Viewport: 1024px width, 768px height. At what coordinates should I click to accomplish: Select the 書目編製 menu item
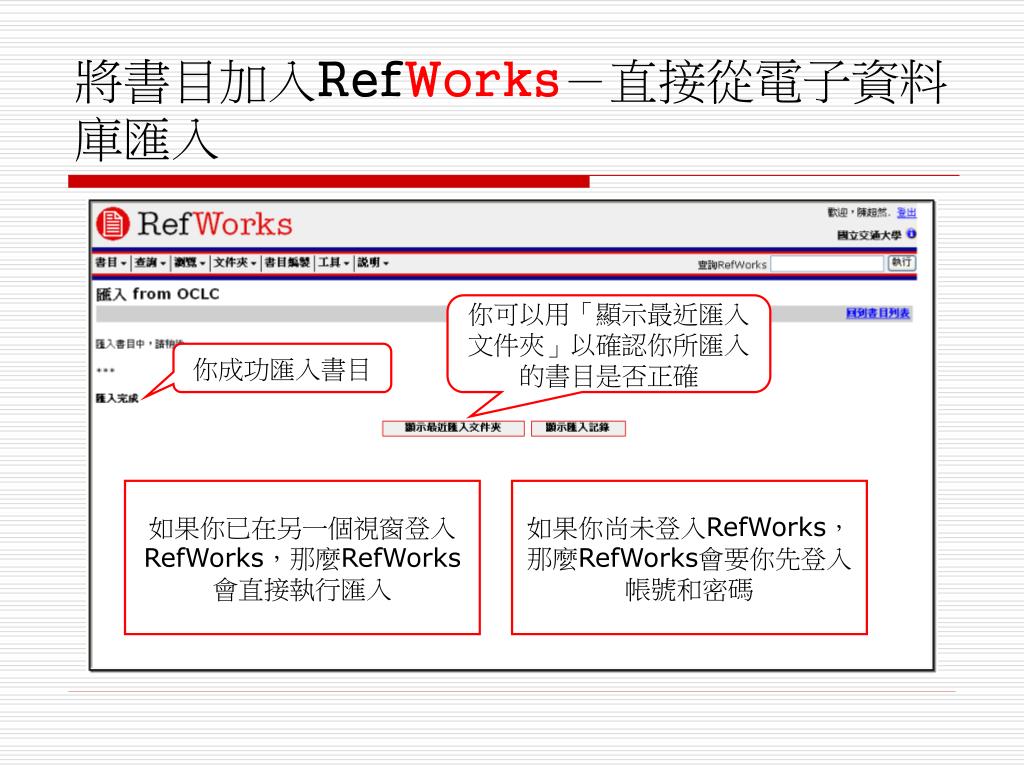click(287, 263)
